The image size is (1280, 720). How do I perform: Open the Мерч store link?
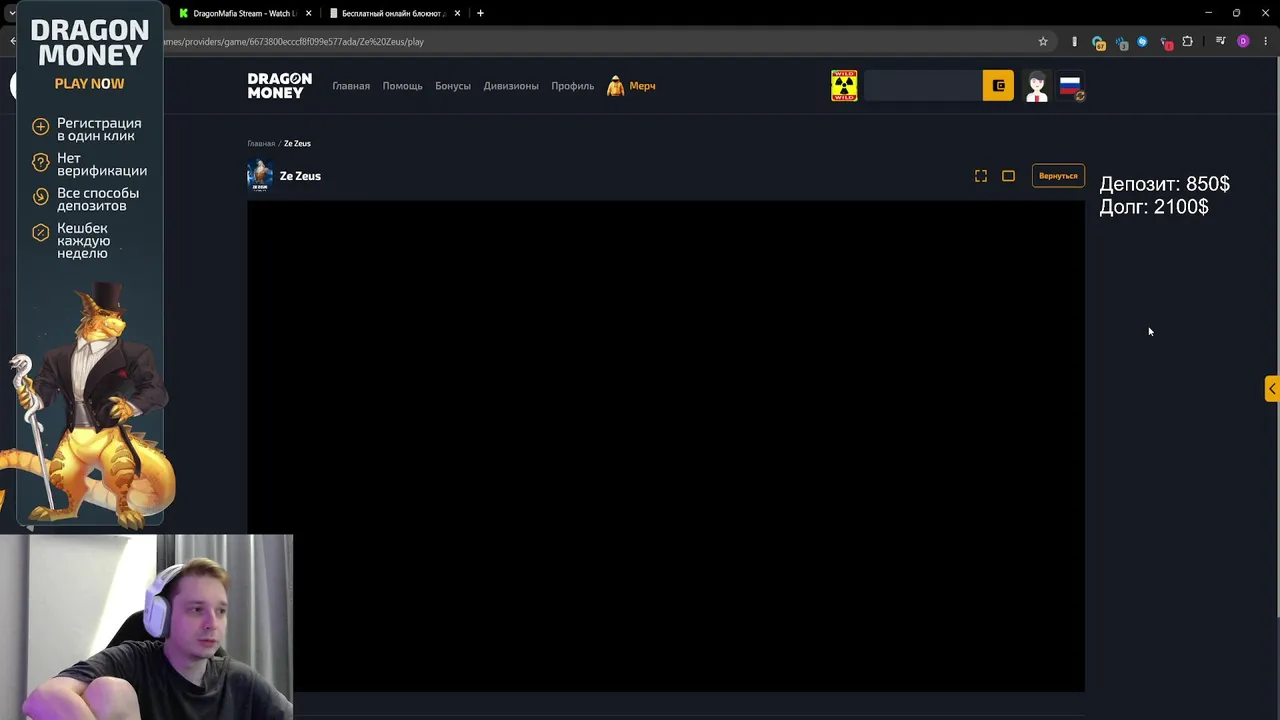click(x=631, y=86)
